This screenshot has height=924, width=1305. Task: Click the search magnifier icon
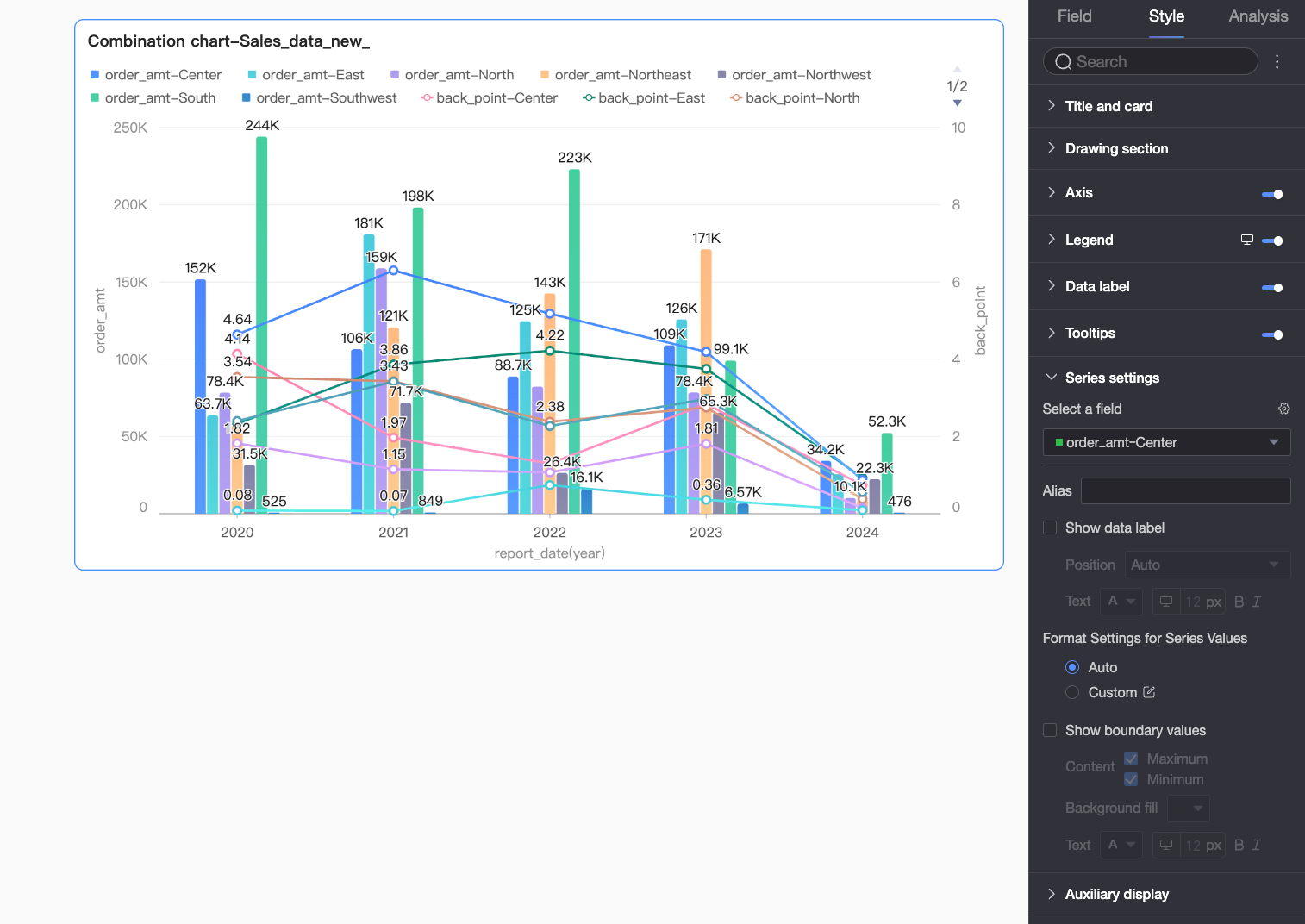pos(1064,62)
